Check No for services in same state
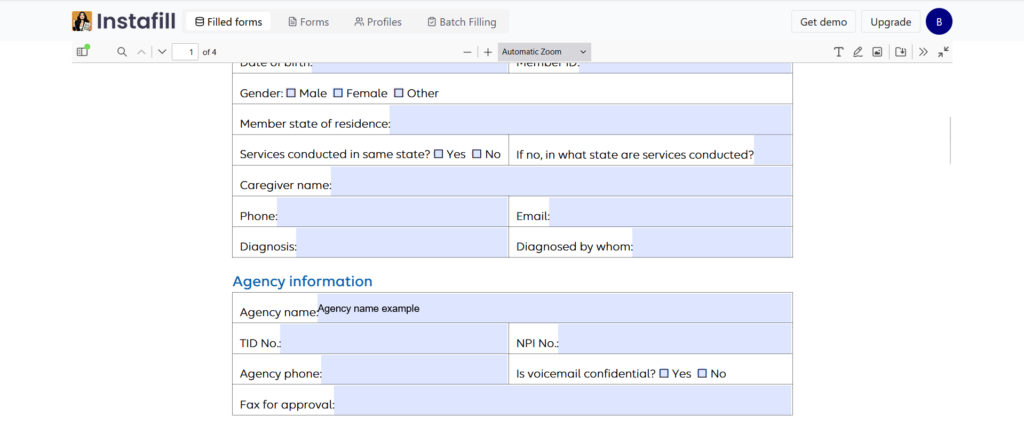Image resolution: width=1024 pixels, height=424 pixels. (x=477, y=154)
